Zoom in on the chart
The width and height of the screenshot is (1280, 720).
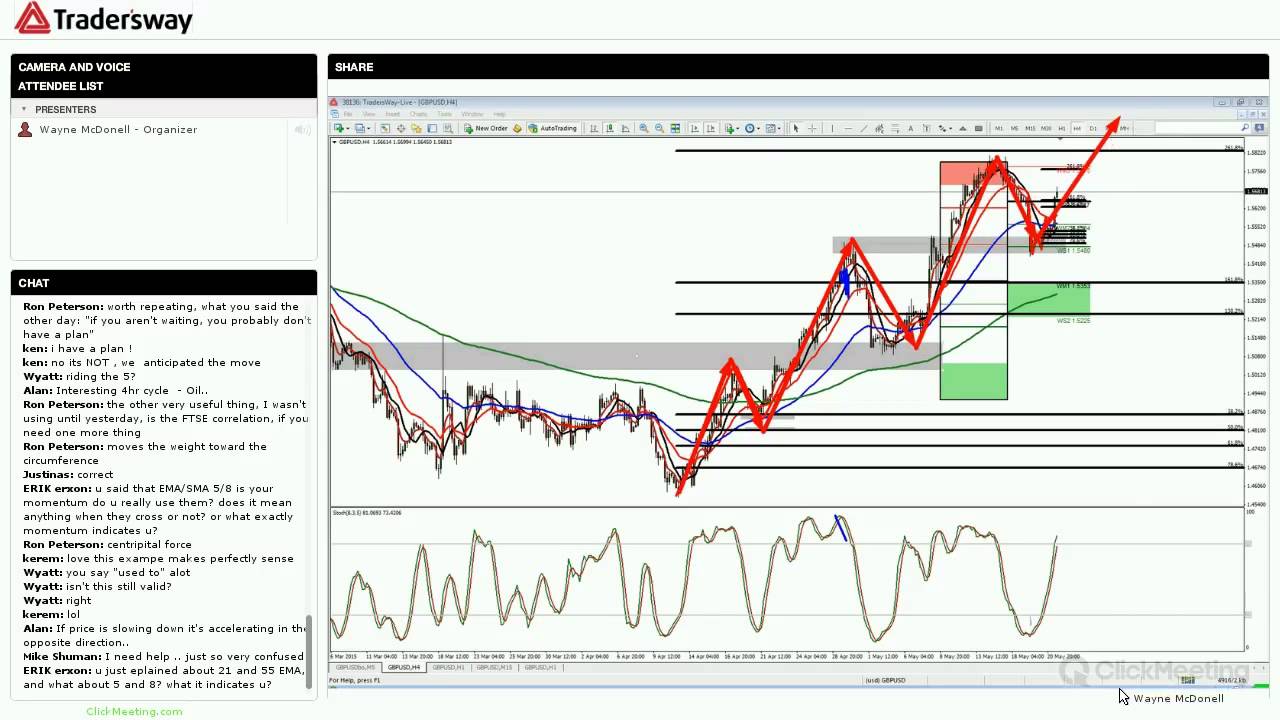(643, 128)
